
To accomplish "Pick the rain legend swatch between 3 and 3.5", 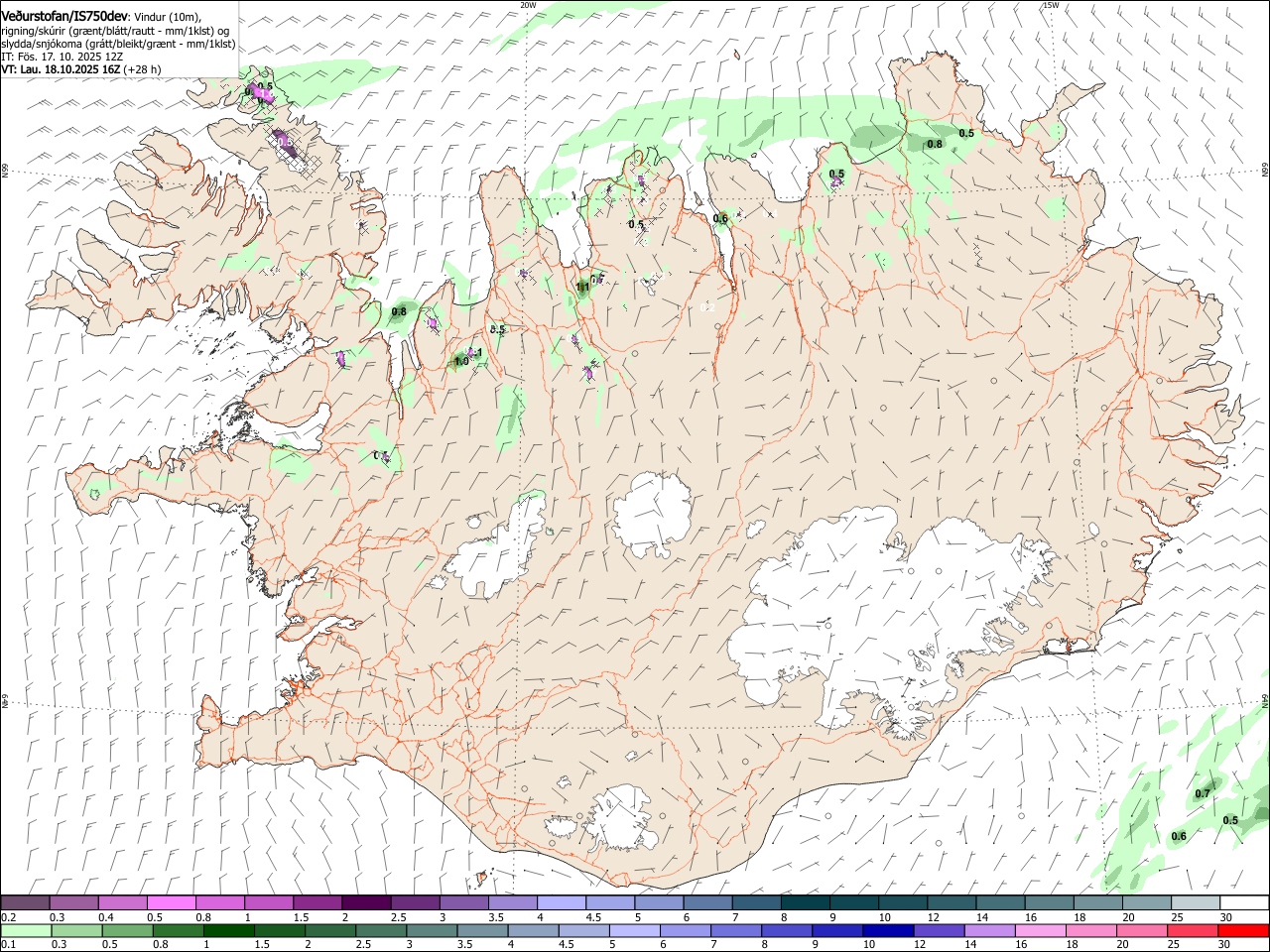I will point(433,930).
